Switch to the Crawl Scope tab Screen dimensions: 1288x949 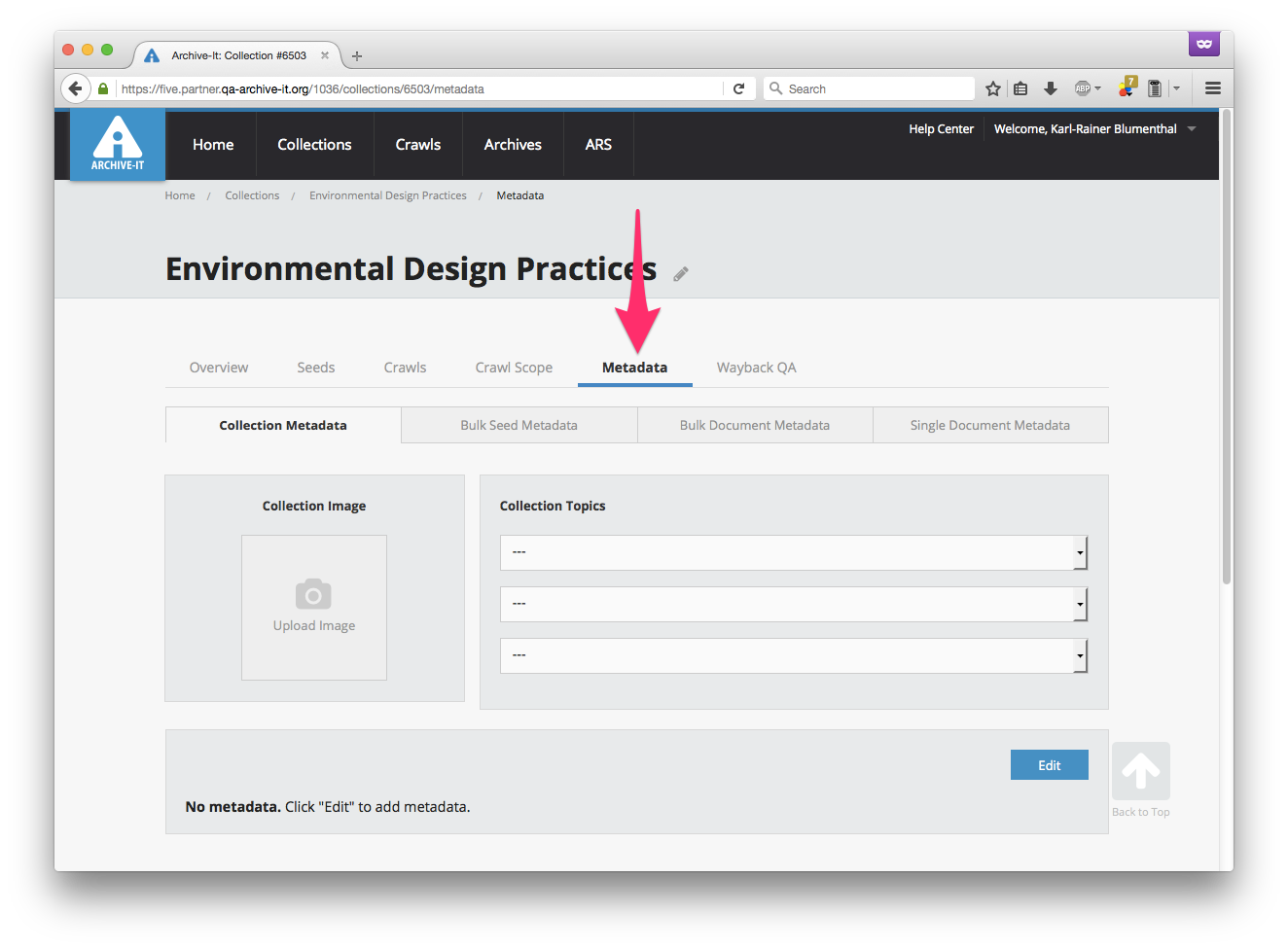(x=514, y=368)
